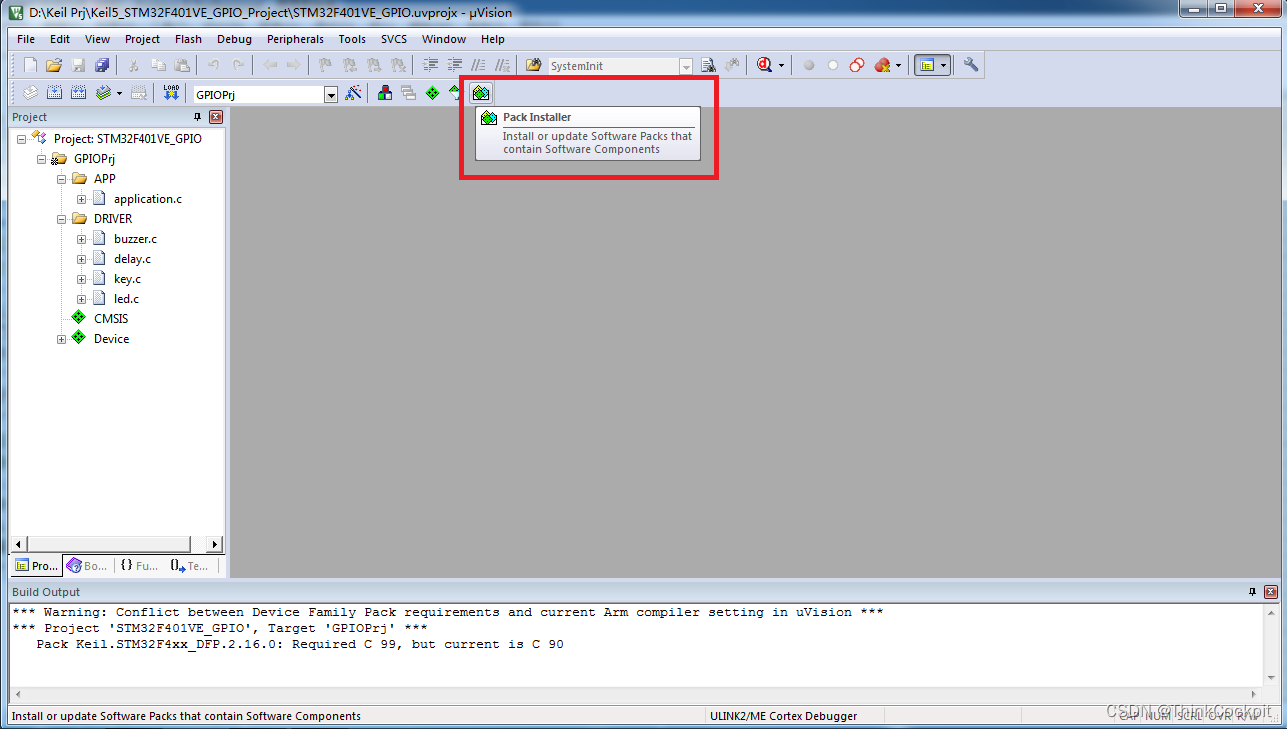
Task: Open the Configuration wrench icon
Action: point(971,65)
